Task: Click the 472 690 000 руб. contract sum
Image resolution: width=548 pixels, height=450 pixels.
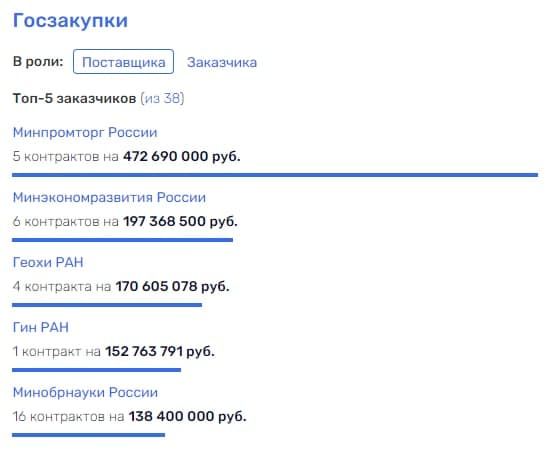Action: click(x=182, y=156)
